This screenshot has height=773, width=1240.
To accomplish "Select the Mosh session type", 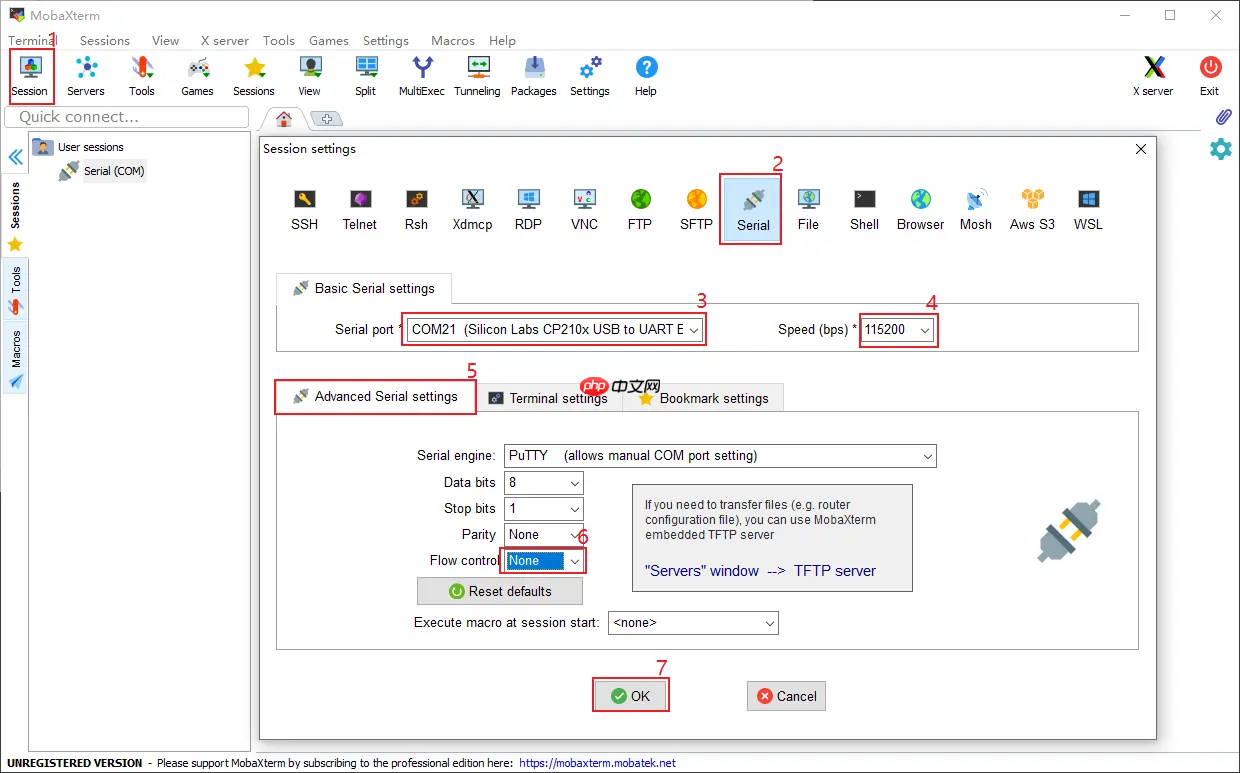I will (x=976, y=209).
